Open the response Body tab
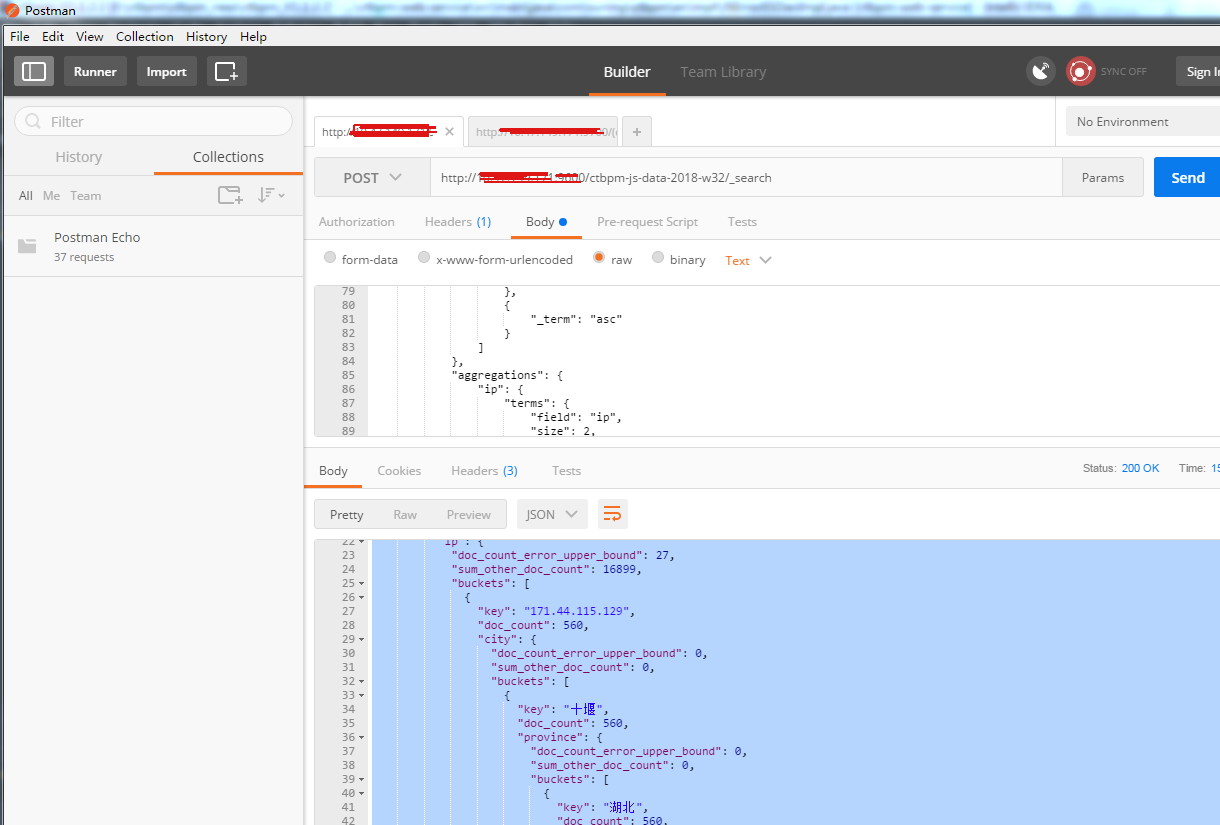This screenshot has width=1220, height=825. coord(333,470)
